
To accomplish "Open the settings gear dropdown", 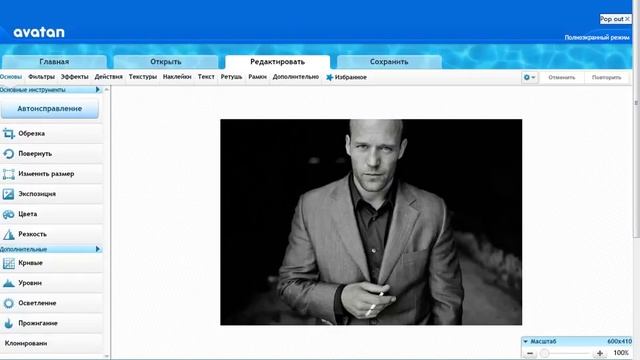I will (x=529, y=77).
